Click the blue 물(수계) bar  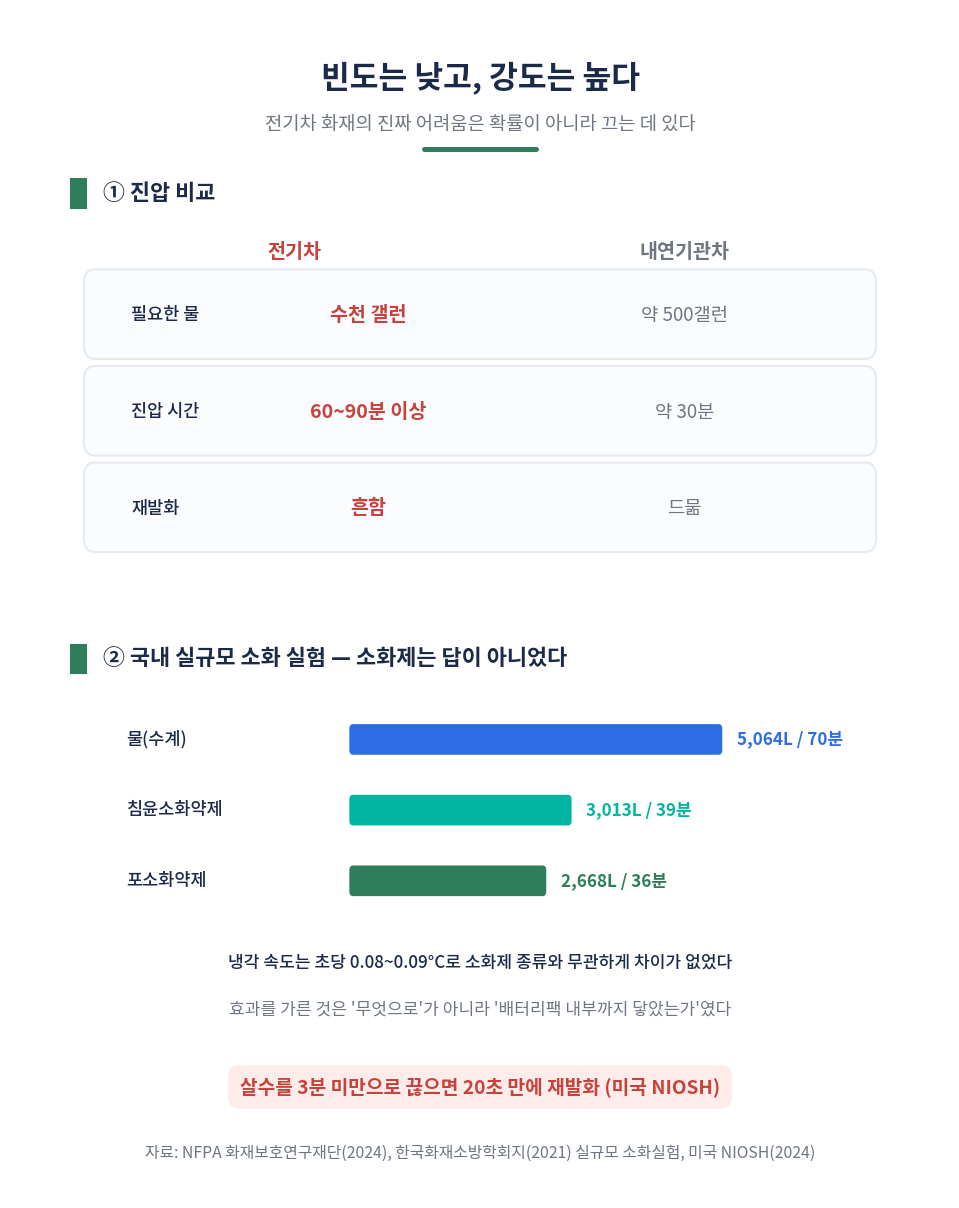tap(535, 739)
